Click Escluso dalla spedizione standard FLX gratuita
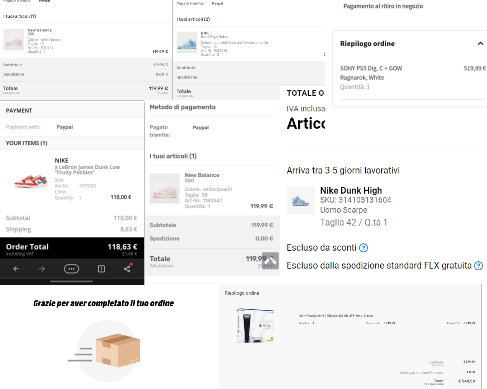The width and height of the screenshot is (487, 389). 379,265
